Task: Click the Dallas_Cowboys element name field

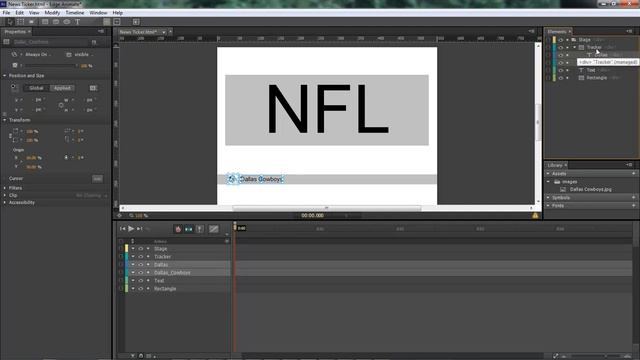Action: [49, 42]
